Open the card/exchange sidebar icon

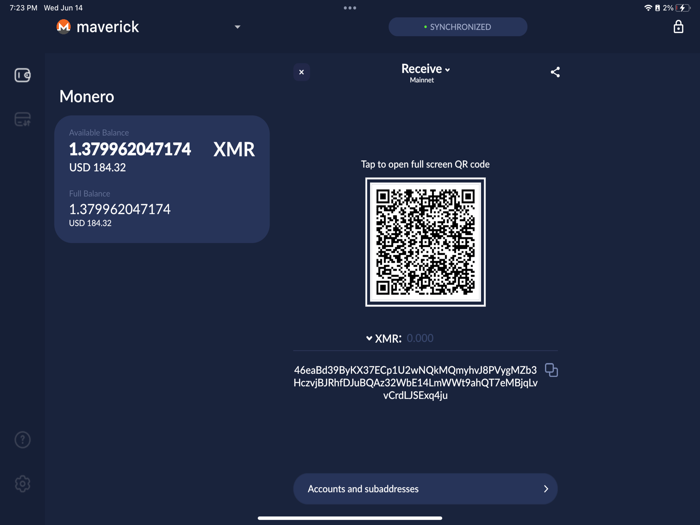pos(22,119)
